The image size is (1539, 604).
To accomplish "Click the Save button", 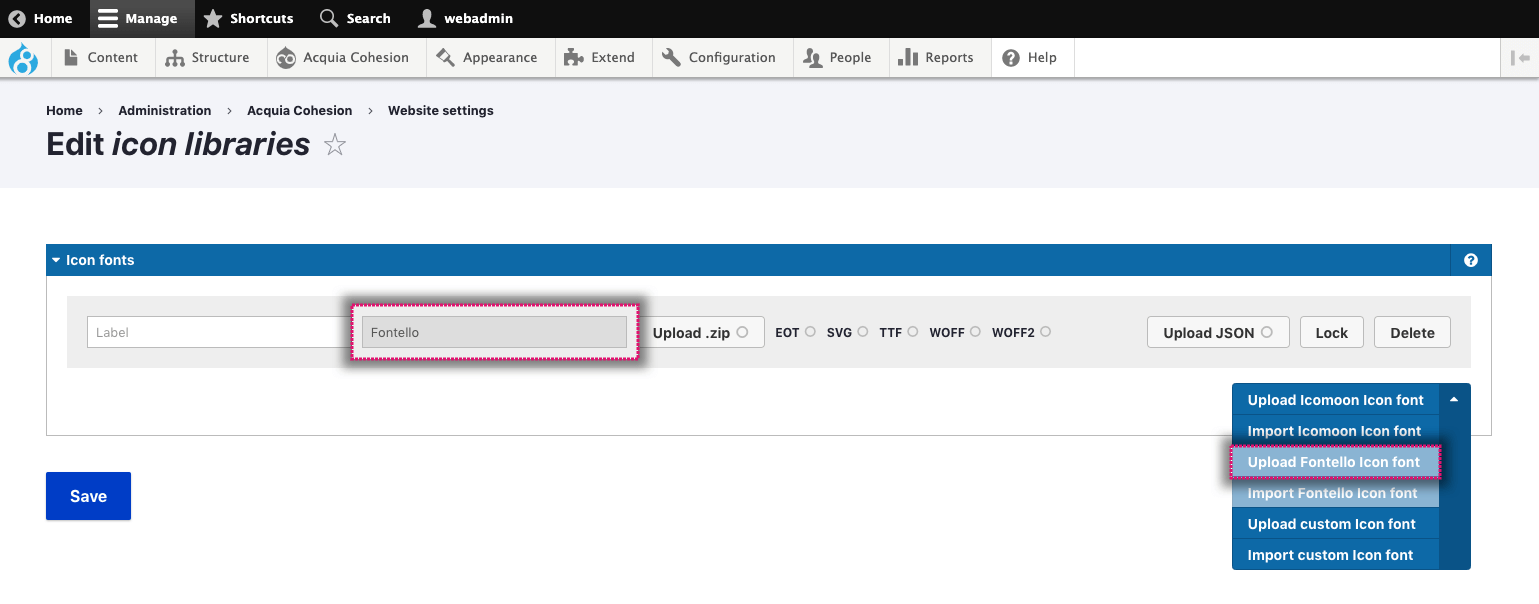I will pos(88,496).
